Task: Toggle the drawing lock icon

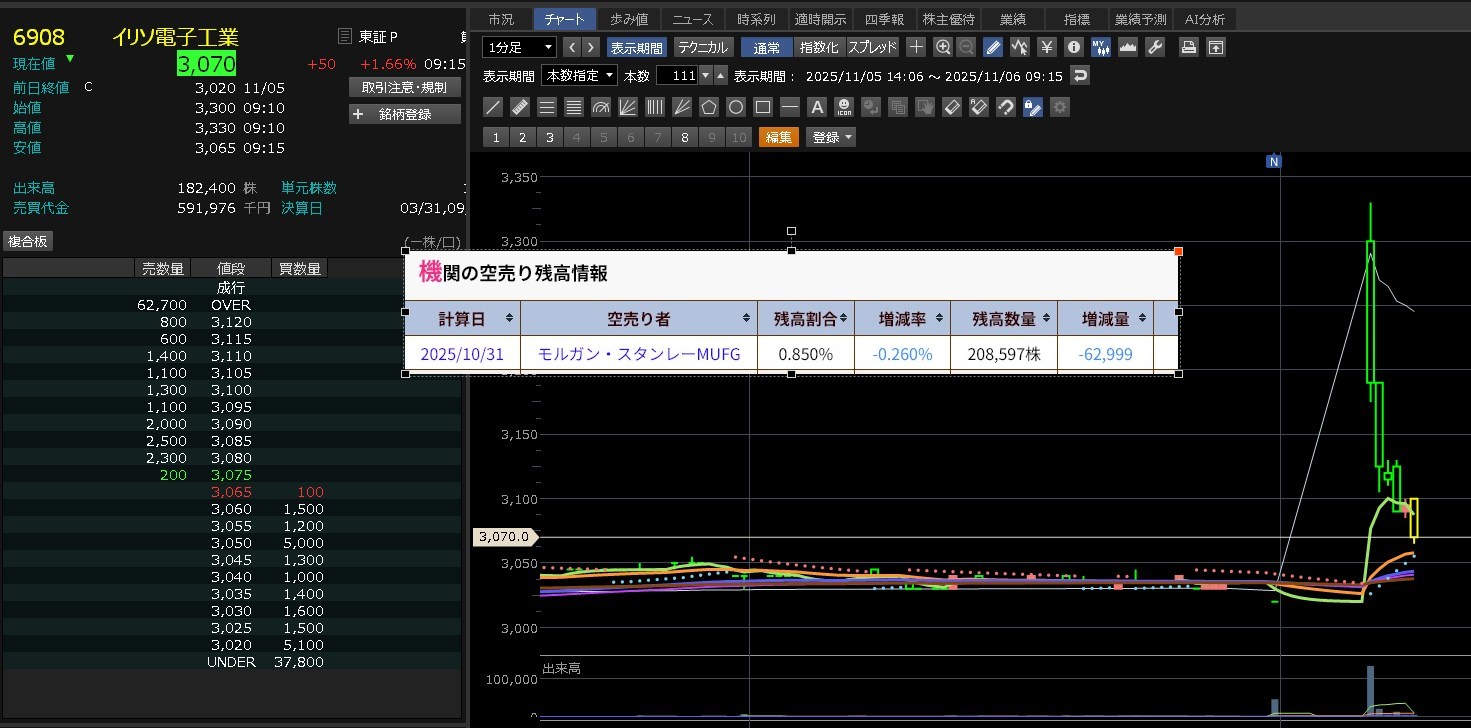Action: (x=1033, y=107)
